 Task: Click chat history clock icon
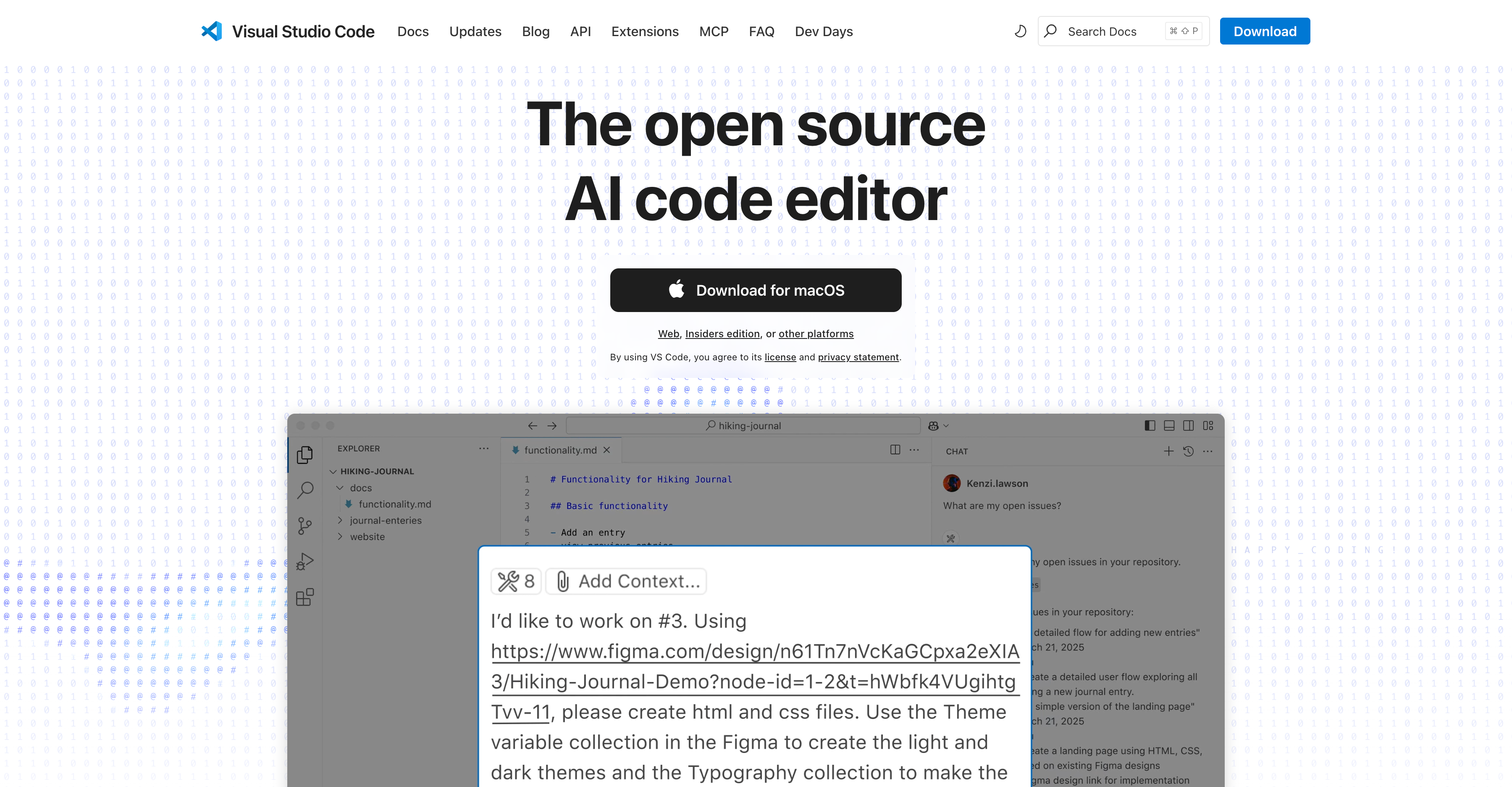click(1188, 451)
